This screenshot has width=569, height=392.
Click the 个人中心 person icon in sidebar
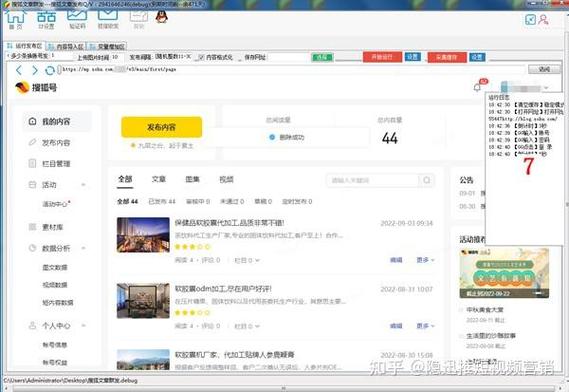[x=32, y=325]
